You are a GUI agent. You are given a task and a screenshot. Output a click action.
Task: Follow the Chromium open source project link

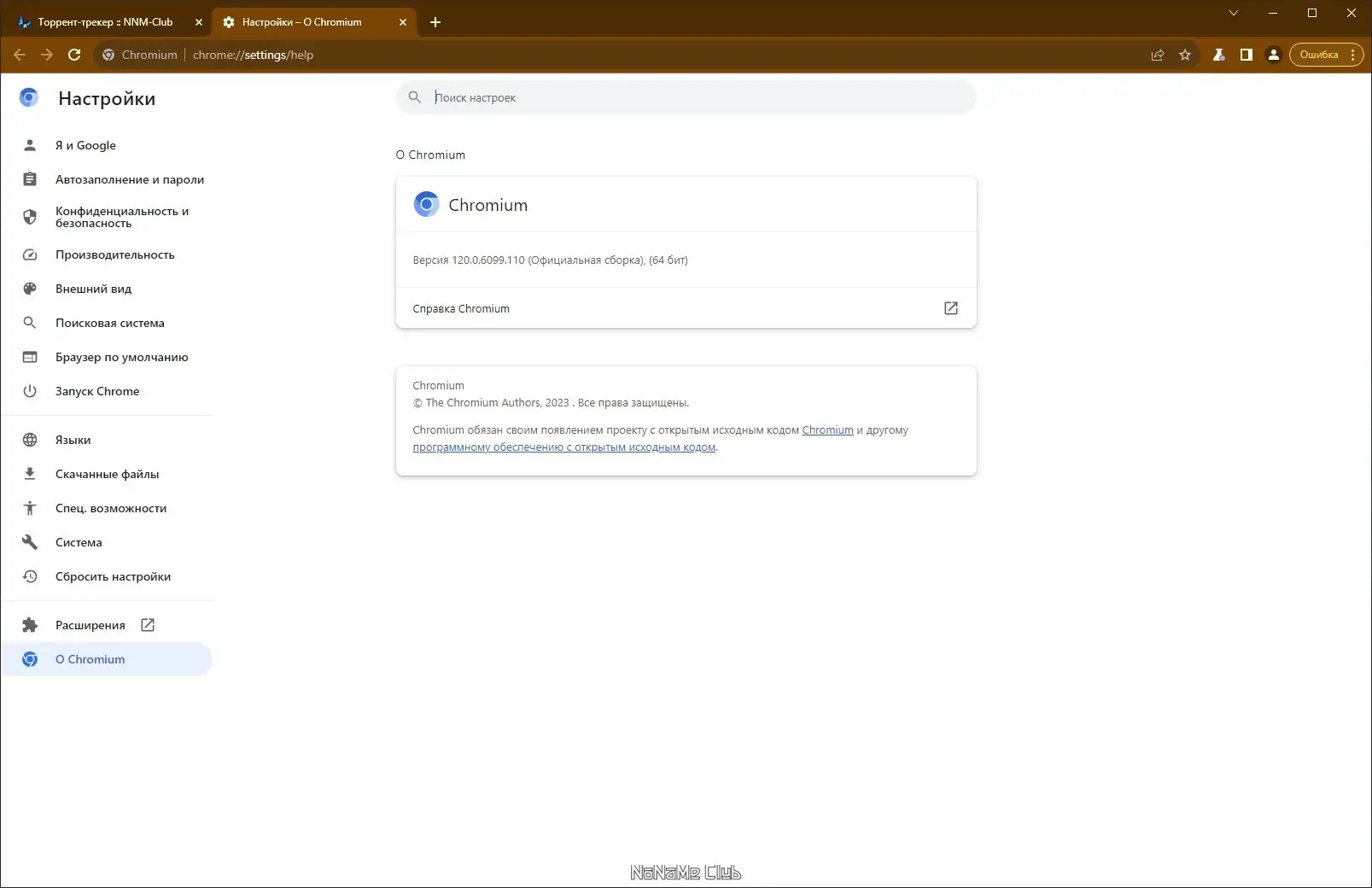point(827,430)
